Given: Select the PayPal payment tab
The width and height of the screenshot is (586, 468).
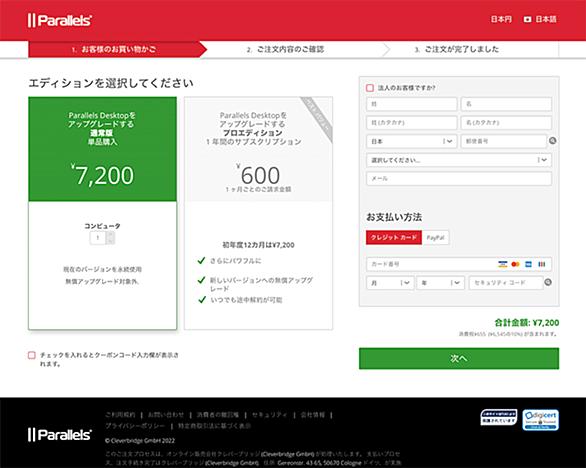Looking at the screenshot, I should tap(435, 237).
